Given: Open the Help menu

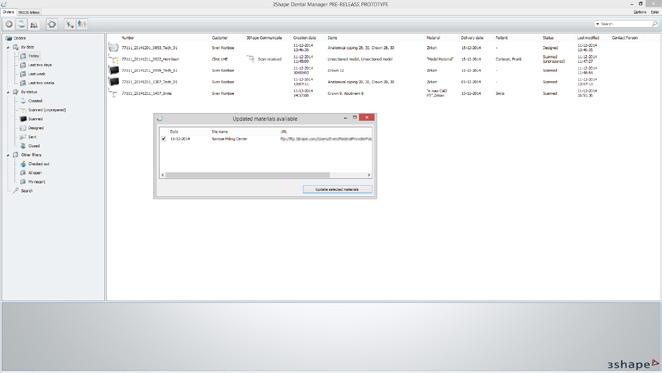Looking at the screenshot, I should (655, 12).
